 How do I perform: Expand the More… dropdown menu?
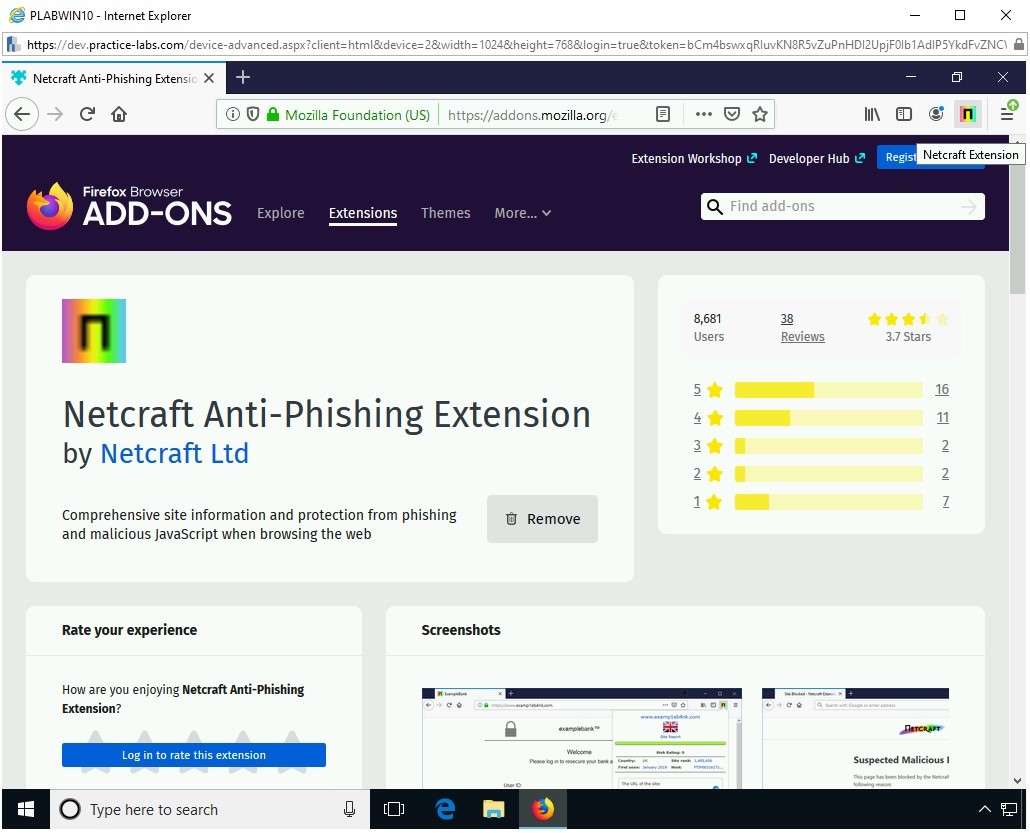coord(522,213)
